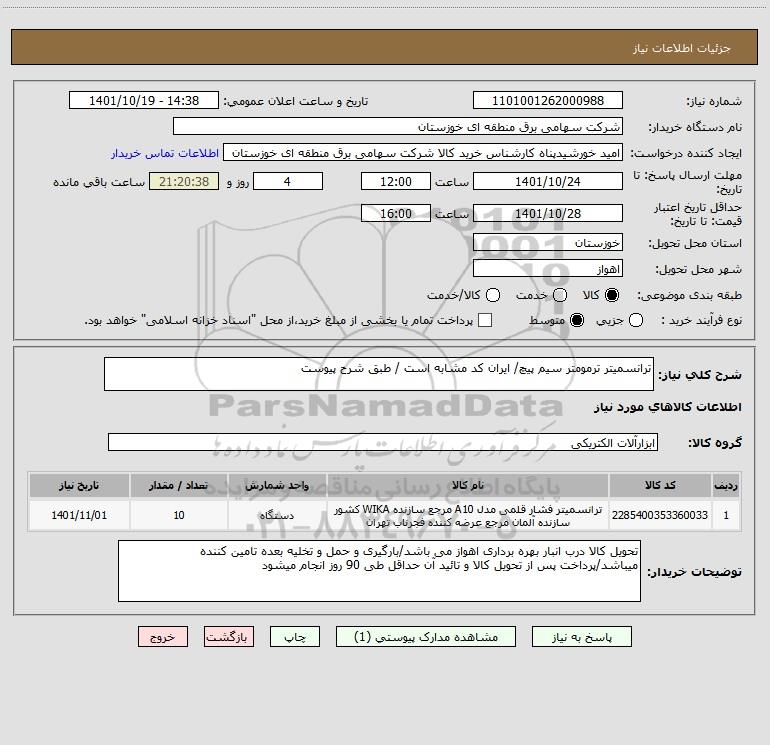770x745 pixels.
Task: Tick the اسناد خزانه اسلامی payment checkbox
Action: 485,321
